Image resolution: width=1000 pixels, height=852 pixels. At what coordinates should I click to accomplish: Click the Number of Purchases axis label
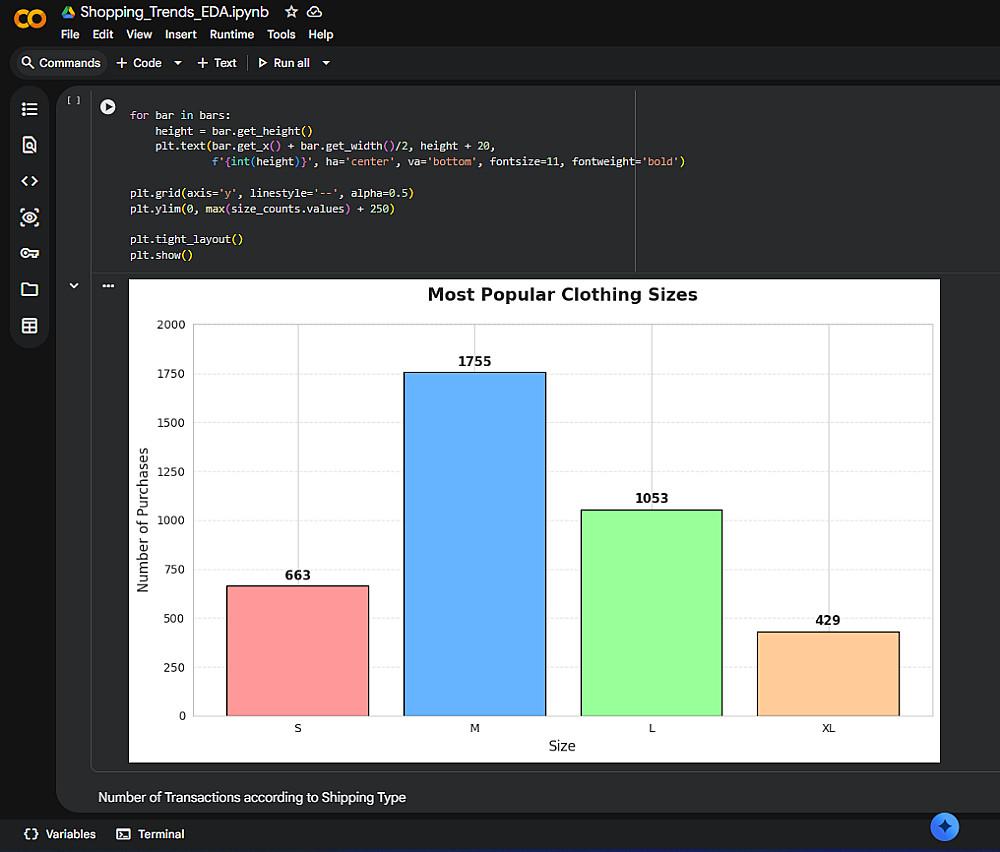[x=143, y=520]
